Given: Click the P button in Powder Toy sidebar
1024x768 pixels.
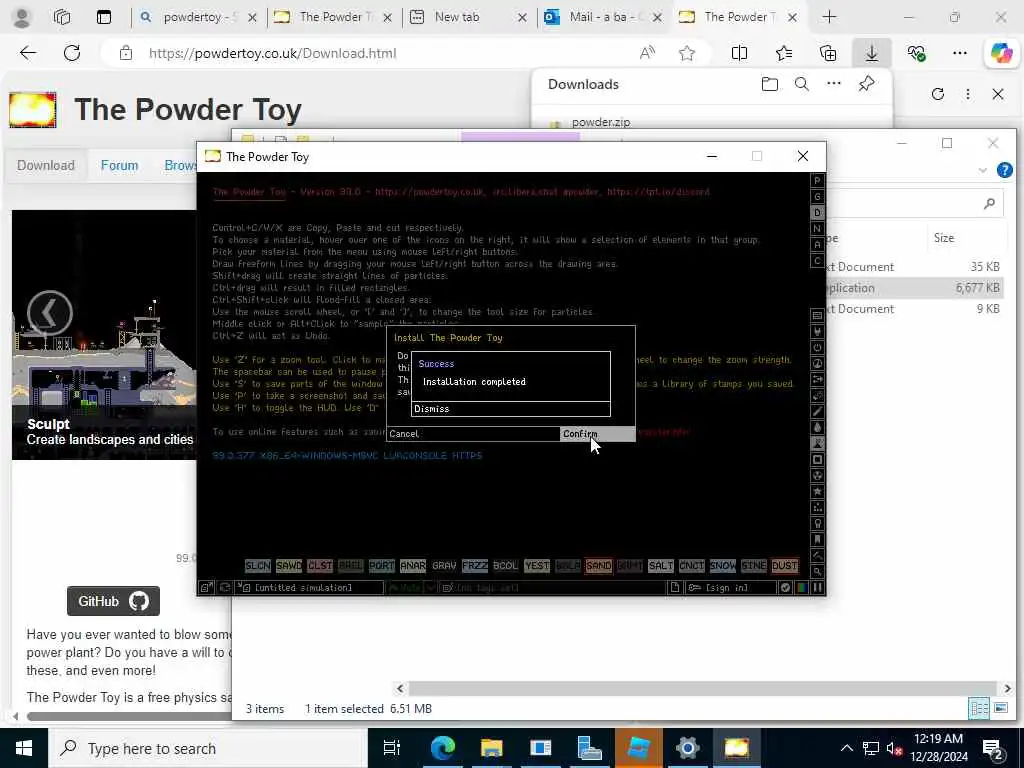Looking at the screenshot, I should 817,180.
